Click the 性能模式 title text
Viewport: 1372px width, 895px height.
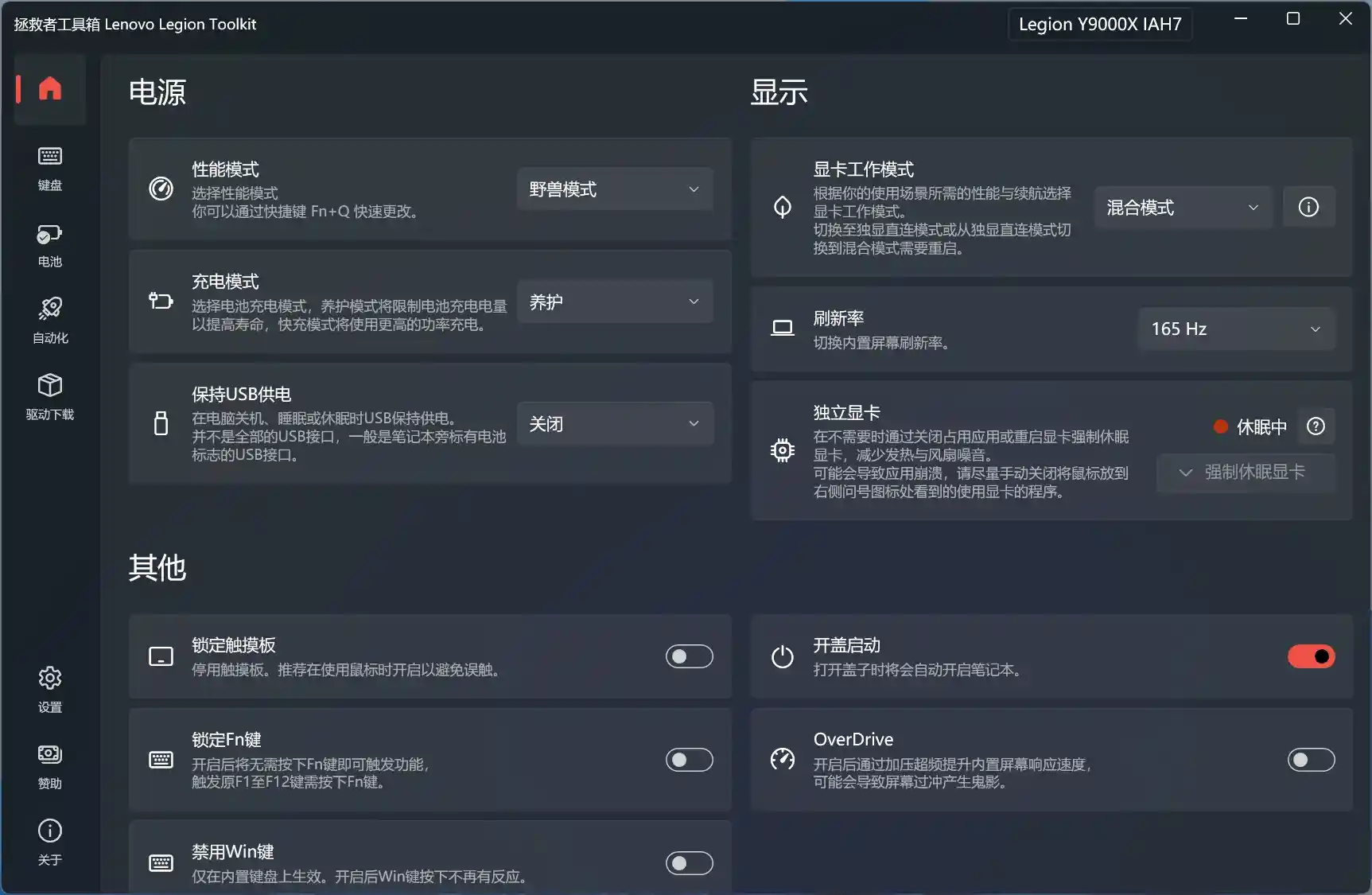pos(225,169)
